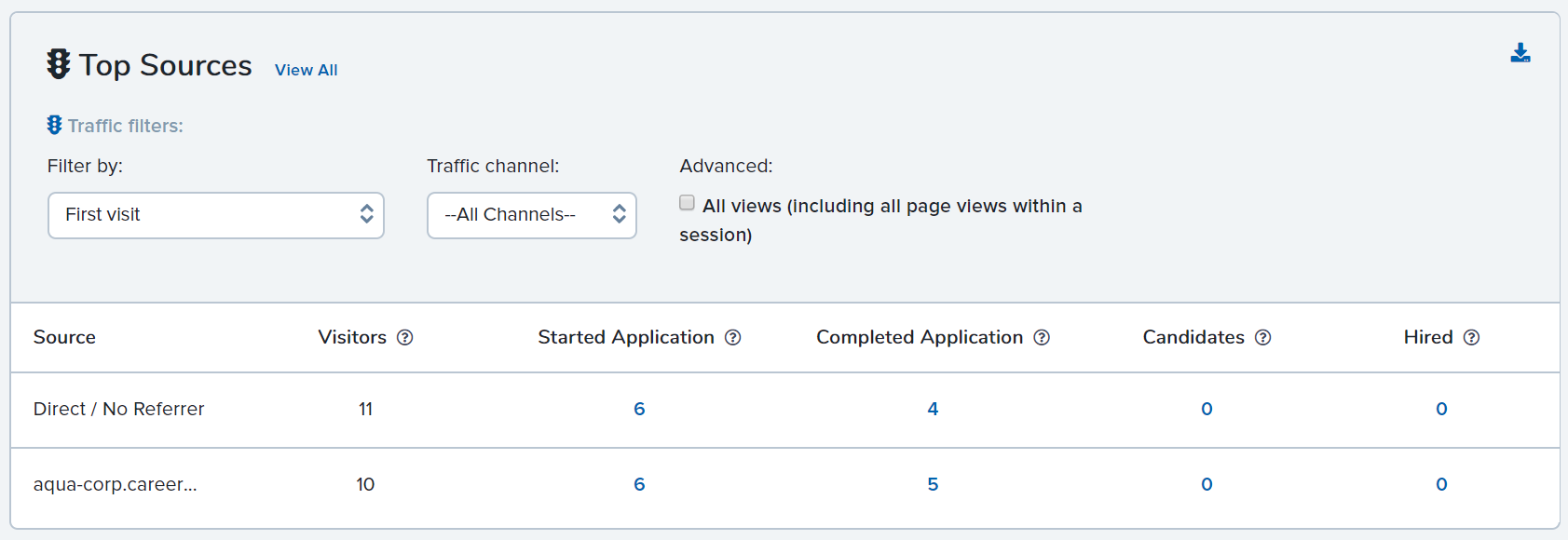
Task: Select the Direct / No Referrer row
Action: (784, 410)
